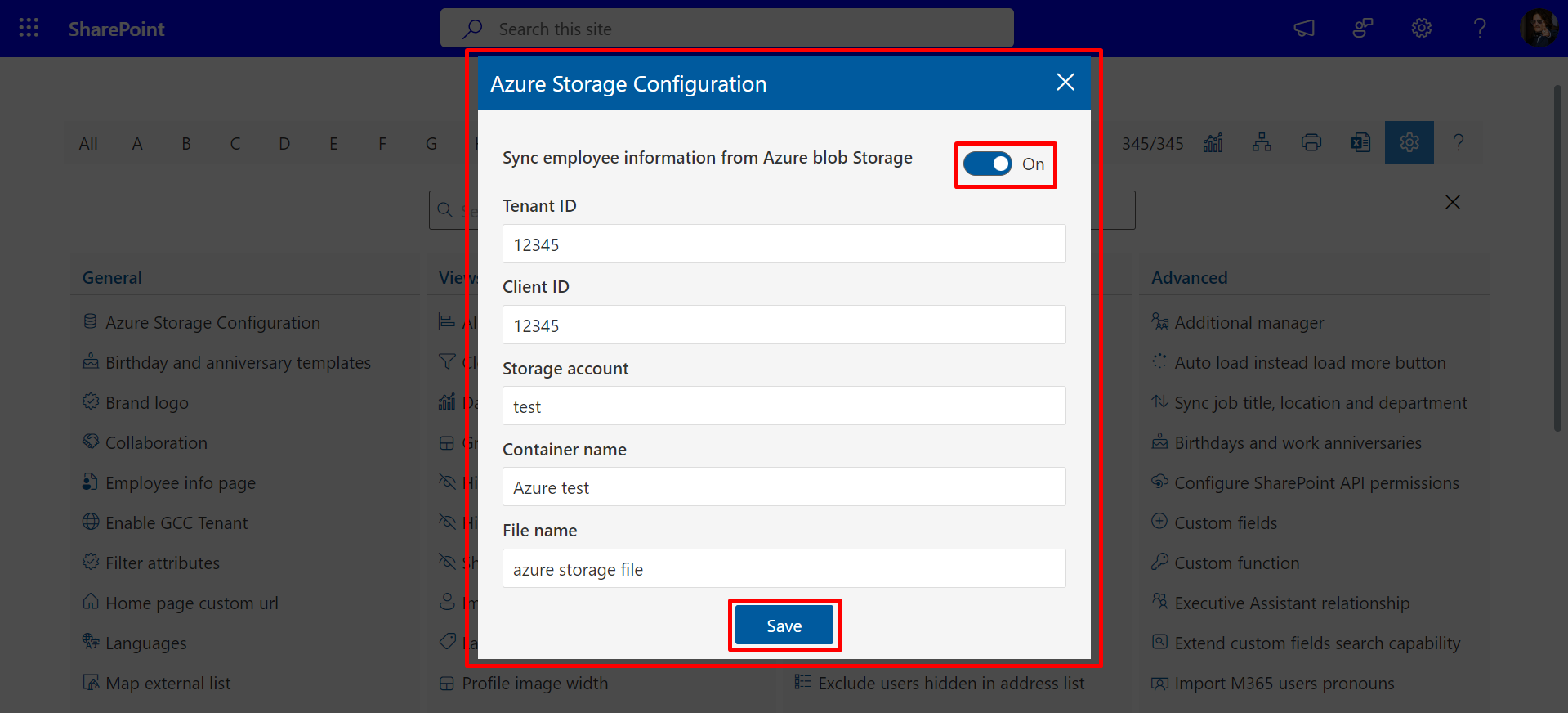Open Home page custom url setting
Viewport: 1568px width, 713px height.
(x=192, y=603)
